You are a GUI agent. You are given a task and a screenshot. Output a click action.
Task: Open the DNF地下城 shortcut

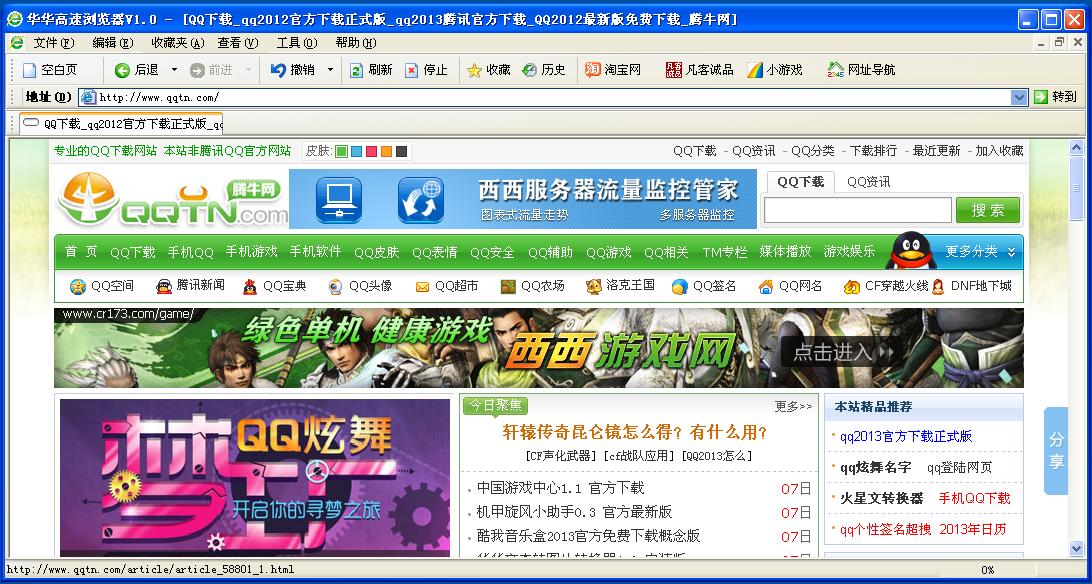tap(971, 285)
